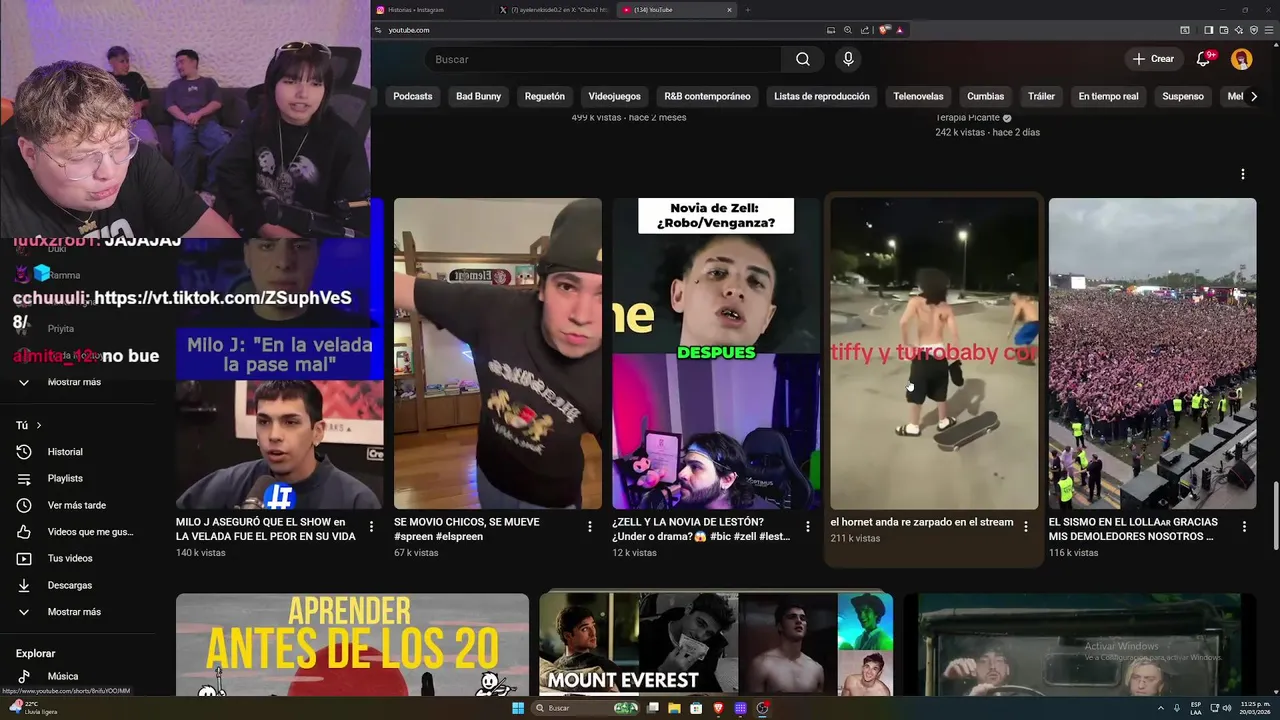Select the Videojuegos filter chip
The width and height of the screenshot is (1280, 720).
pyautogui.click(x=614, y=96)
